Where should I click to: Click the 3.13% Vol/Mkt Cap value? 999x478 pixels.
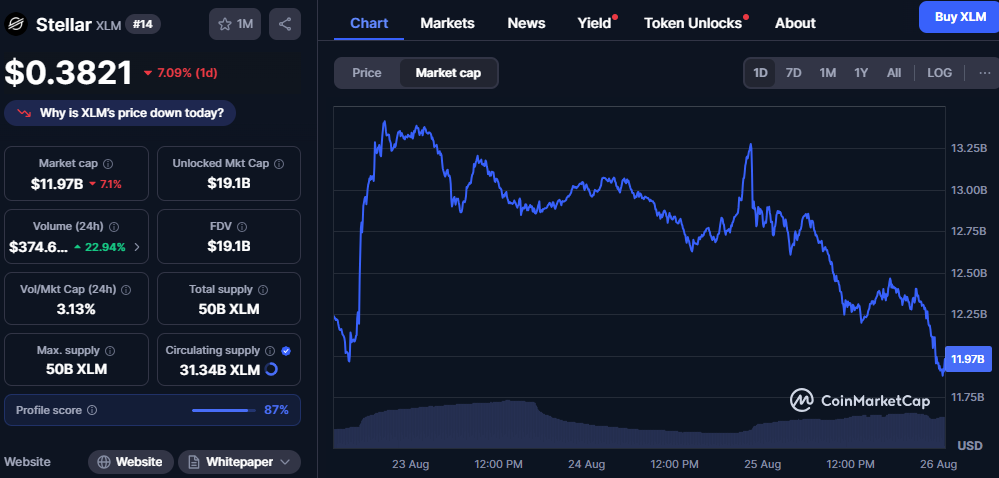tap(76, 310)
